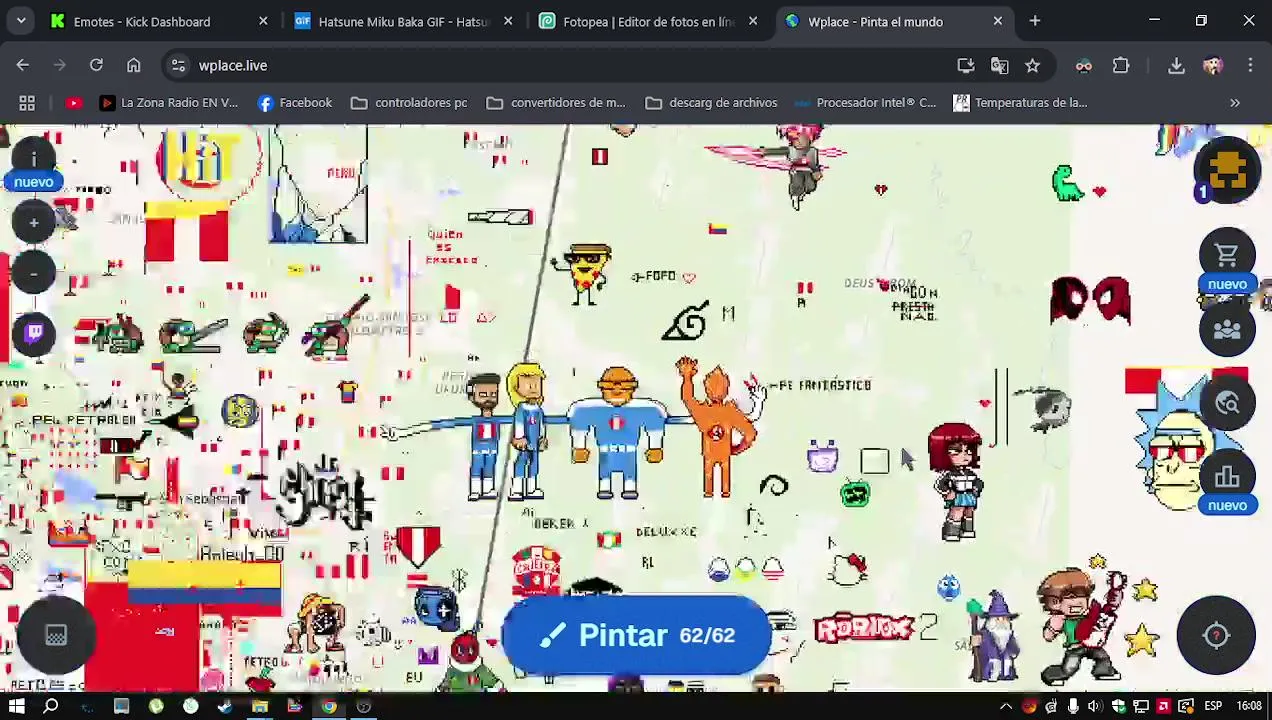The height and width of the screenshot is (720, 1272).
Task: Open Temperaturas de la... bookmark
Action: tap(1020, 102)
